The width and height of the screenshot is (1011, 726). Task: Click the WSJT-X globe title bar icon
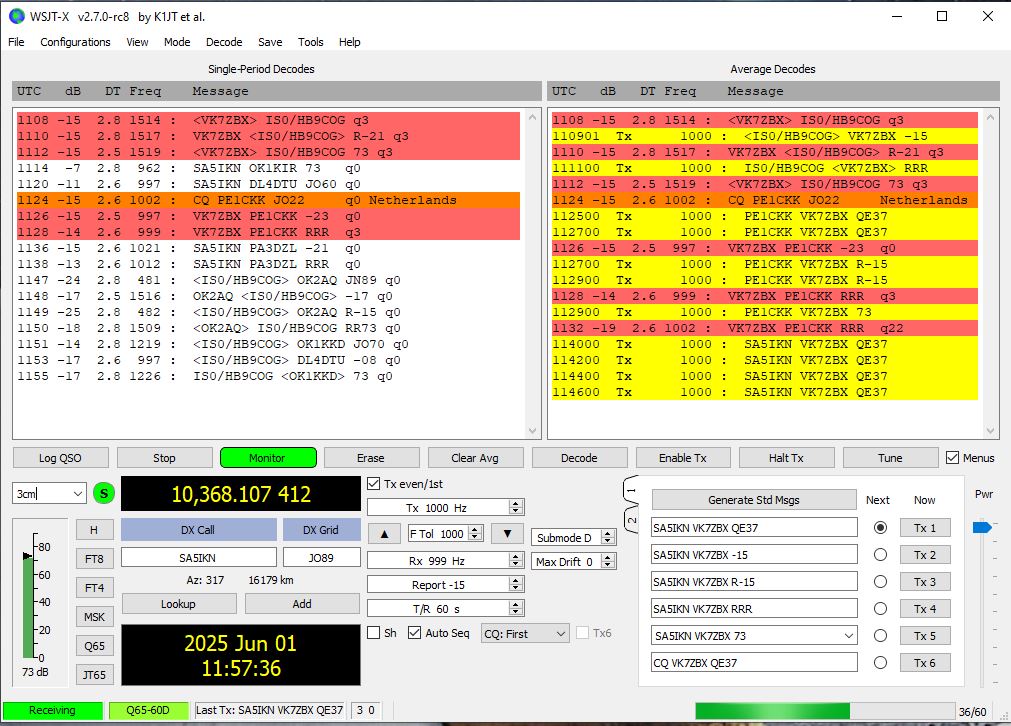(17, 16)
